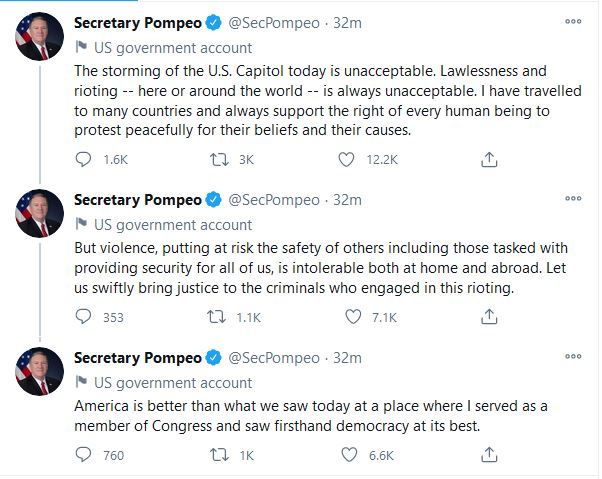Open Secretary Pompeo's profile from first tweet name

137,22
